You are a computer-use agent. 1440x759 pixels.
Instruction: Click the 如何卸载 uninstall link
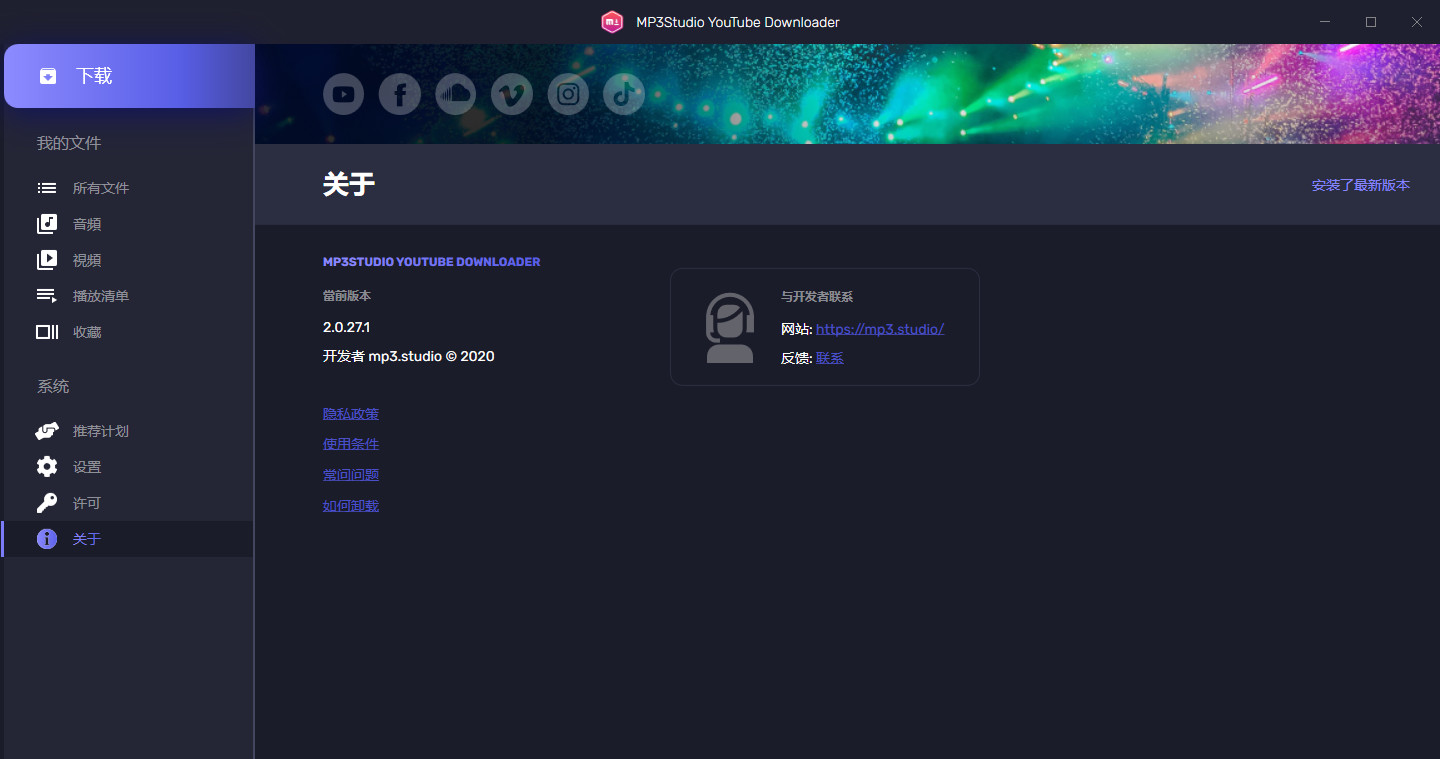pos(350,506)
